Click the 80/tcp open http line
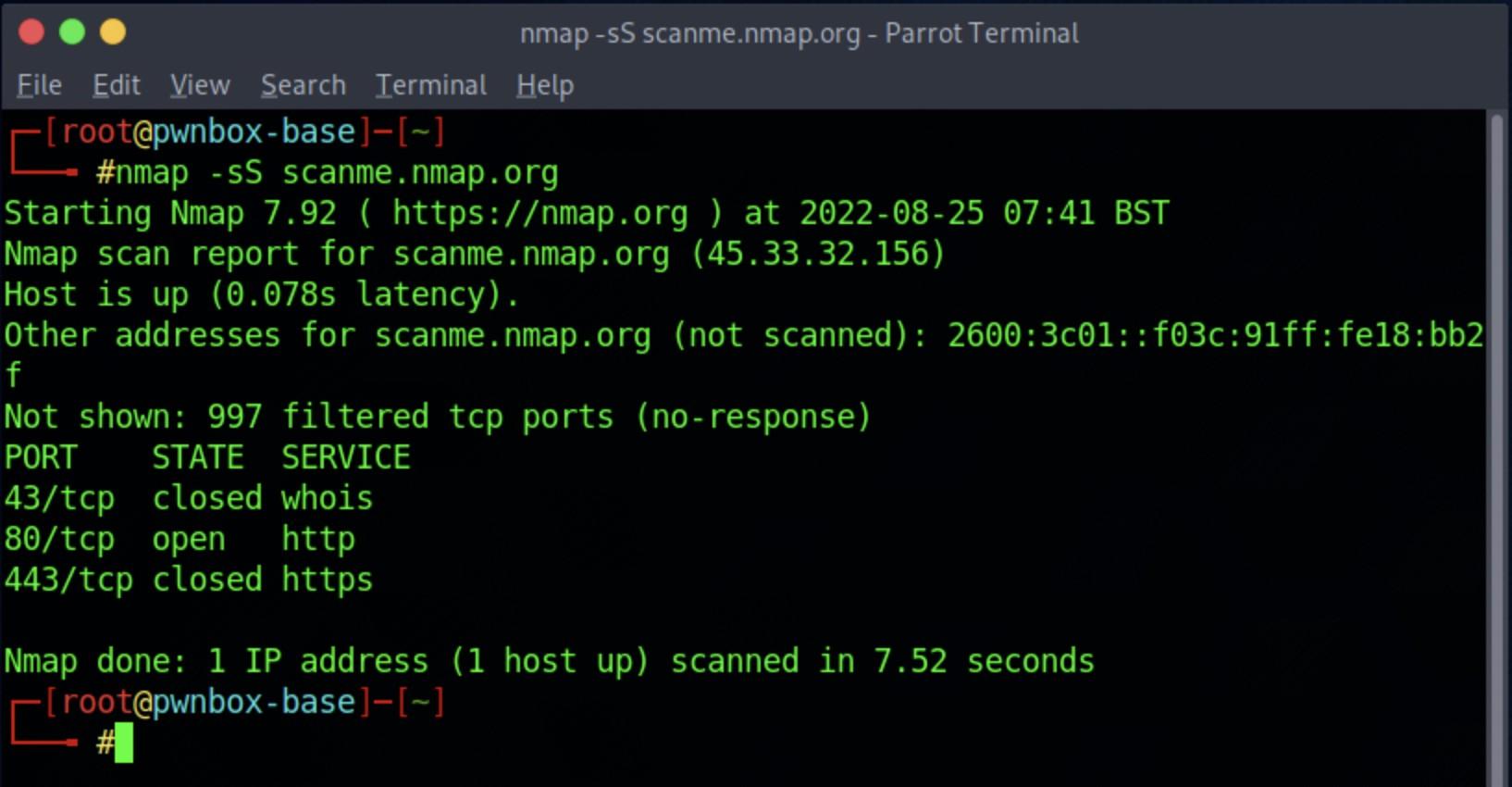Screen dimensions: 1512x787 click(180, 539)
